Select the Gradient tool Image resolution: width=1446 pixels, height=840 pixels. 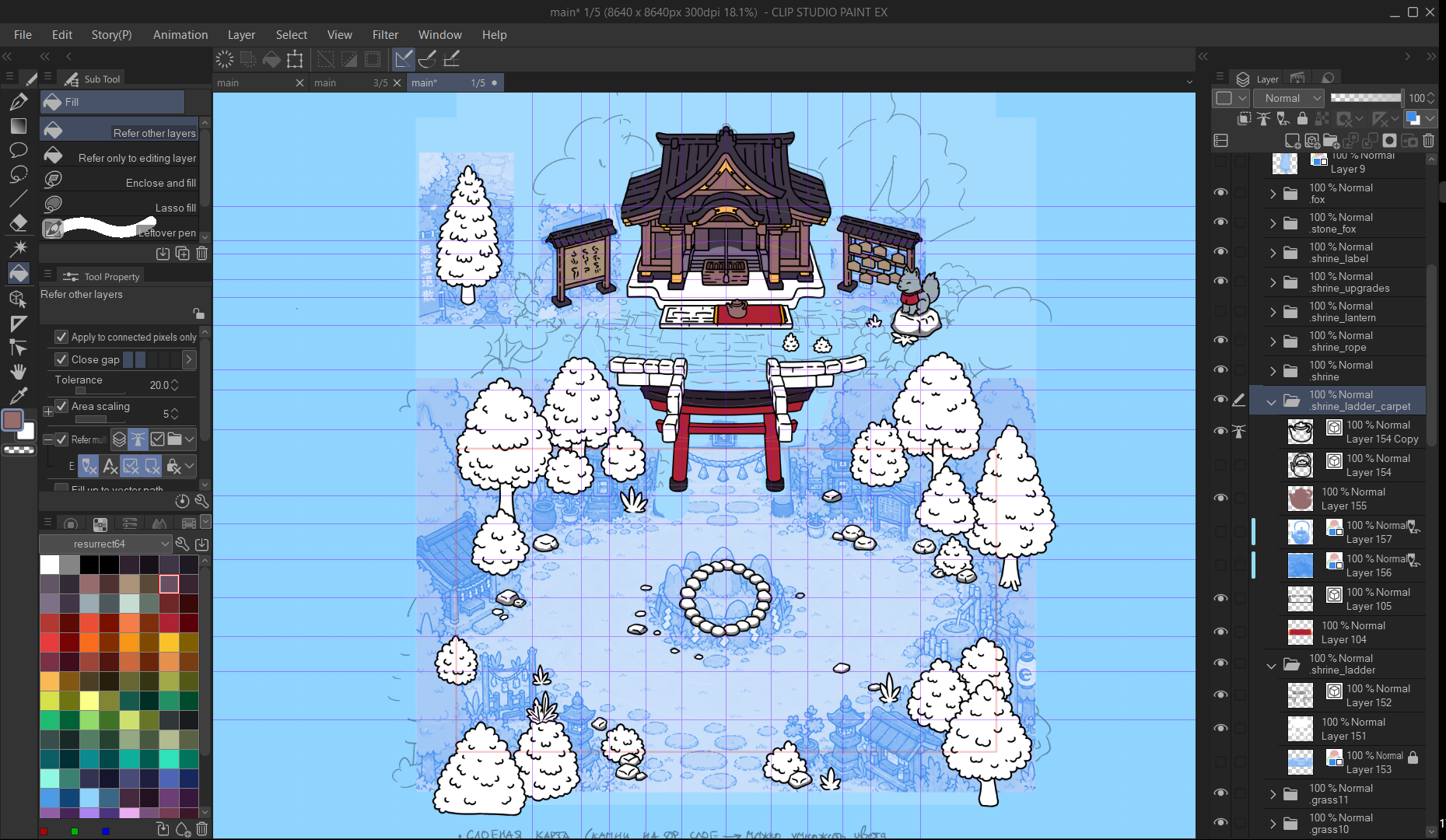pyautogui.click(x=19, y=125)
